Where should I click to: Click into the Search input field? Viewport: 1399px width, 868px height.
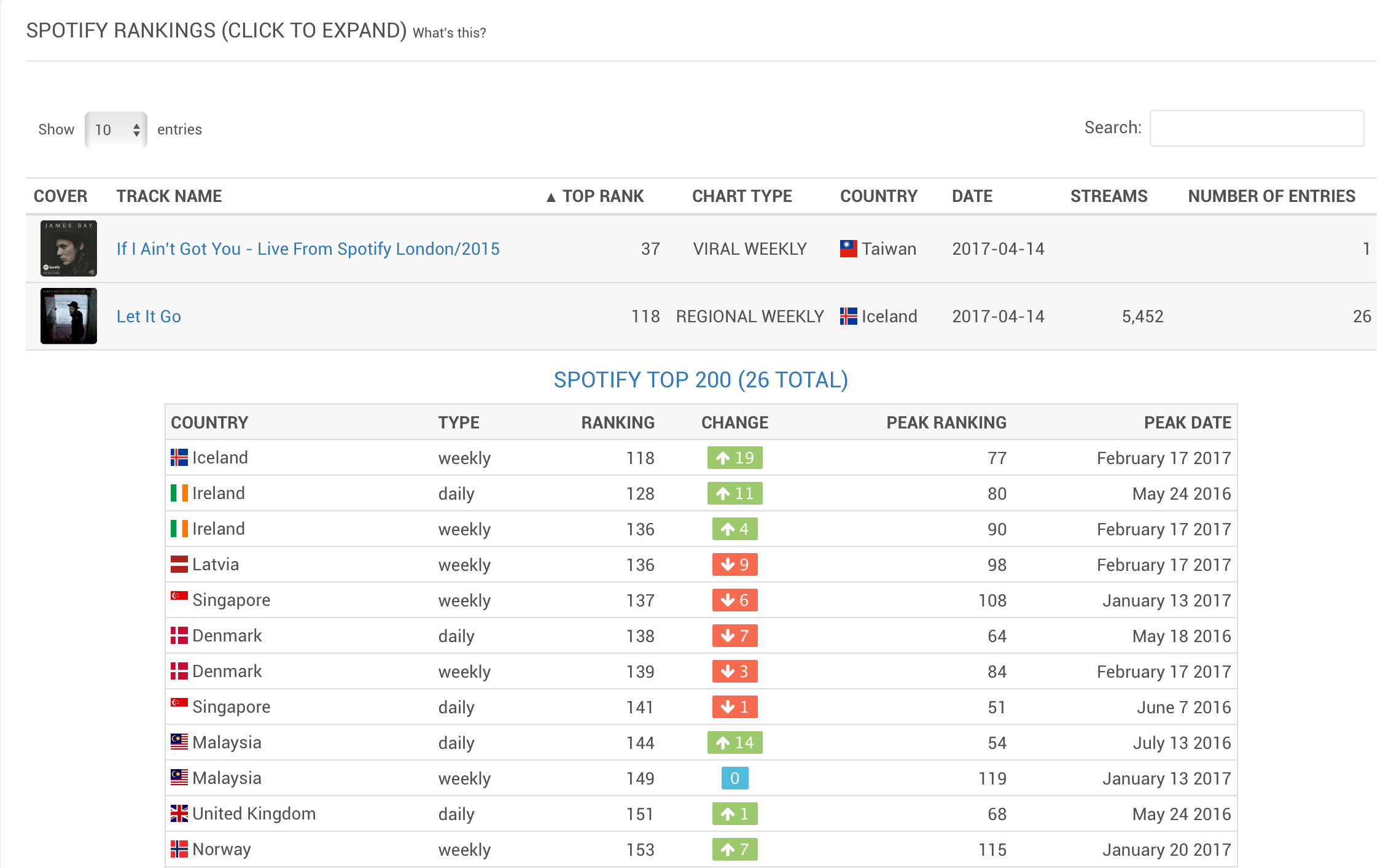[1257, 128]
